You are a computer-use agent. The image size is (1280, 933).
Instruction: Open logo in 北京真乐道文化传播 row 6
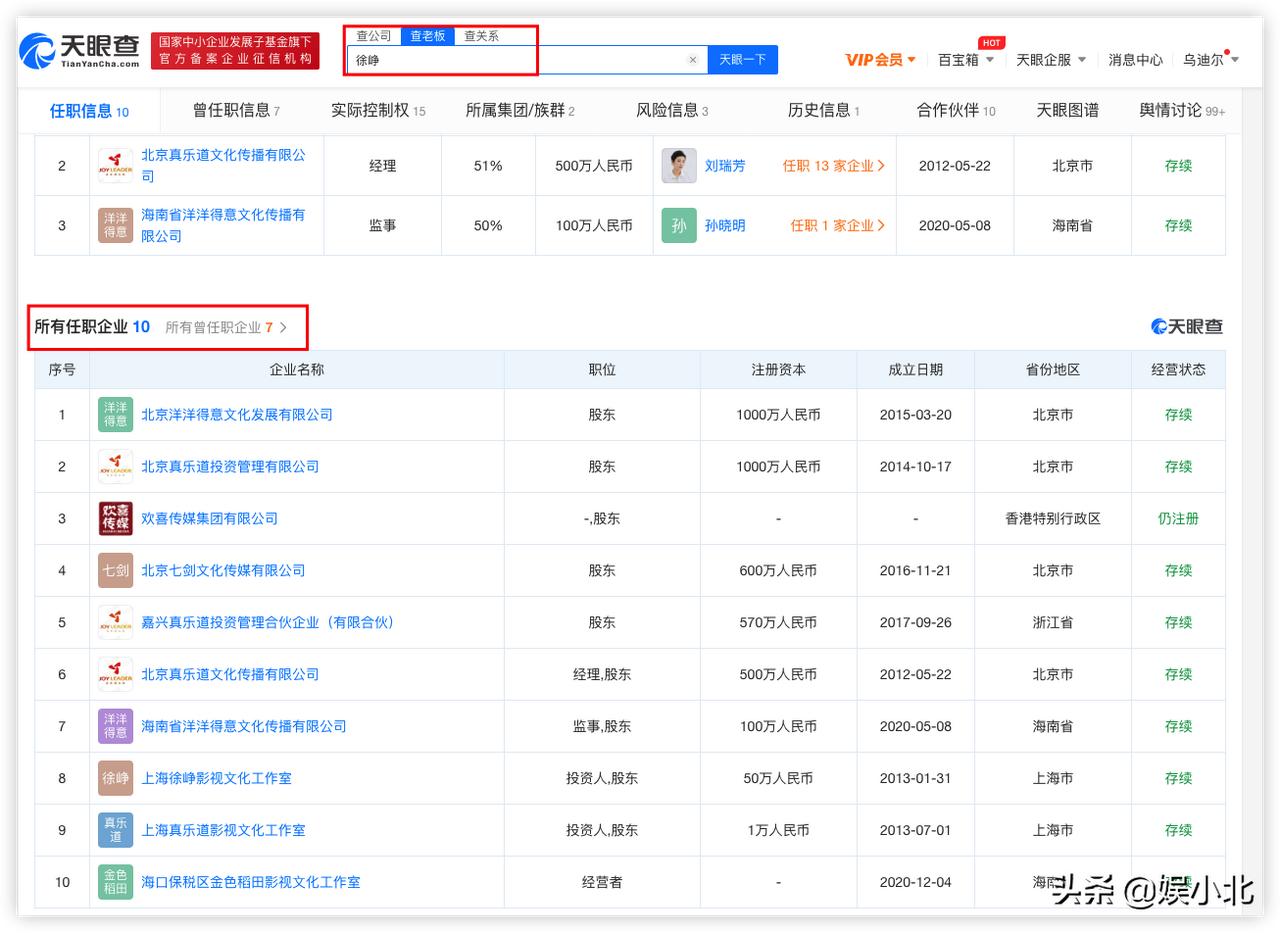pos(115,674)
